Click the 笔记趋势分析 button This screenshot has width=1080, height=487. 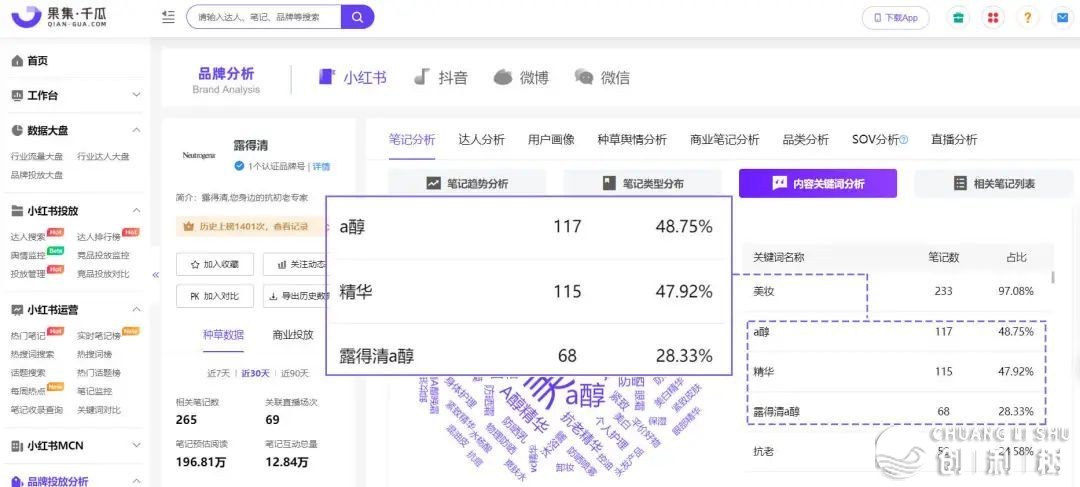point(467,183)
